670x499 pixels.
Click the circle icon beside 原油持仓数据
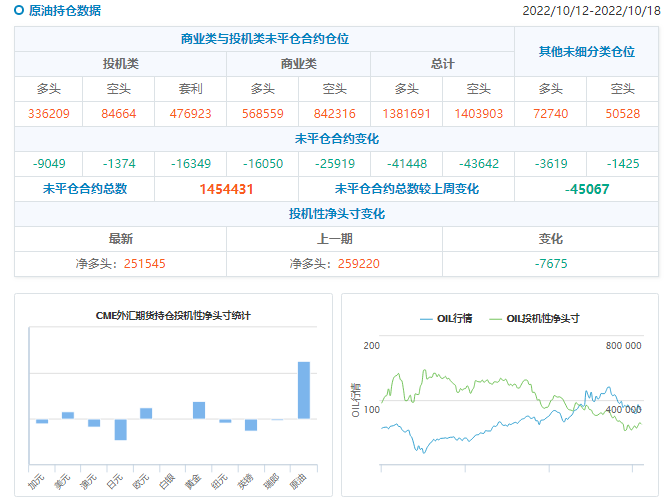[18, 11]
